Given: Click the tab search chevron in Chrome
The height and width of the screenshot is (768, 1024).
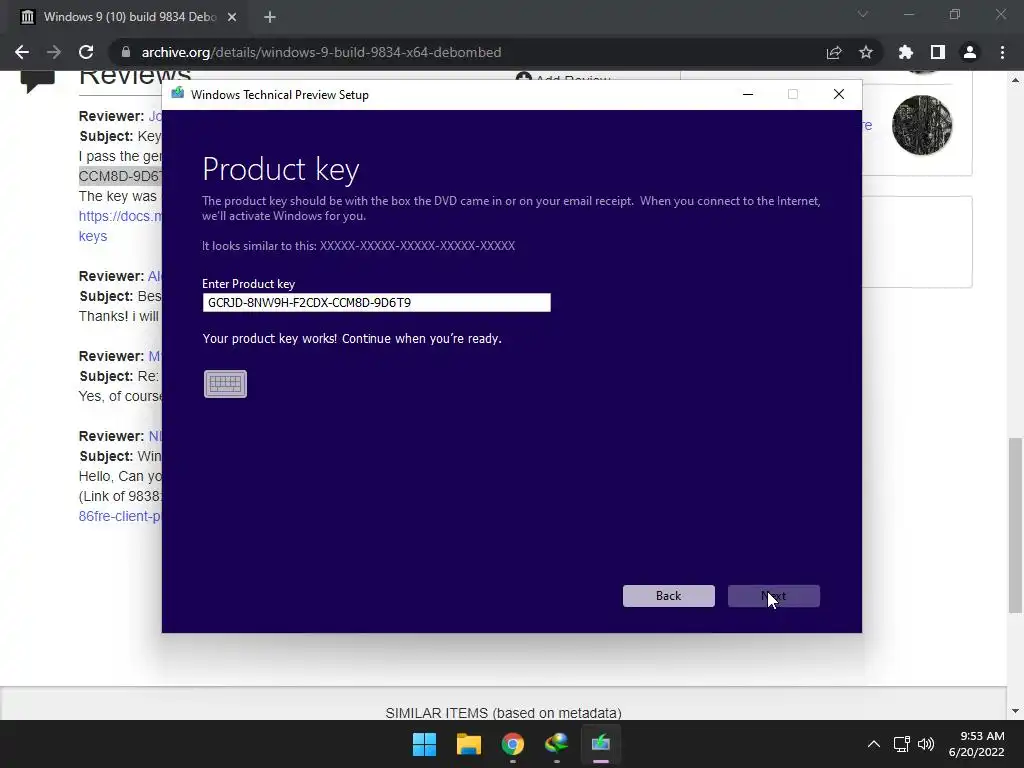Looking at the screenshot, I should click(x=863, y=14).
